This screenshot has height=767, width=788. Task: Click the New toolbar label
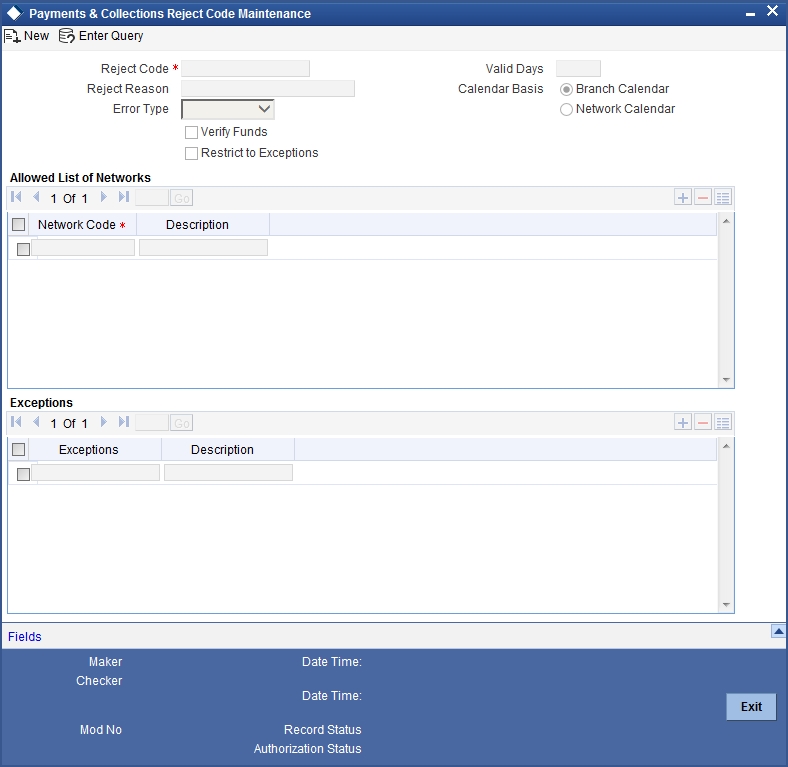tap(36, 36)
